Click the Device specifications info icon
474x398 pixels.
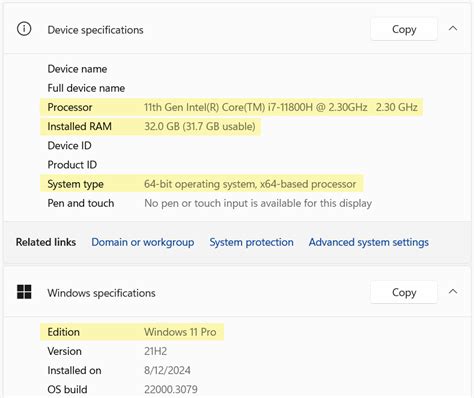click(24, 29)
